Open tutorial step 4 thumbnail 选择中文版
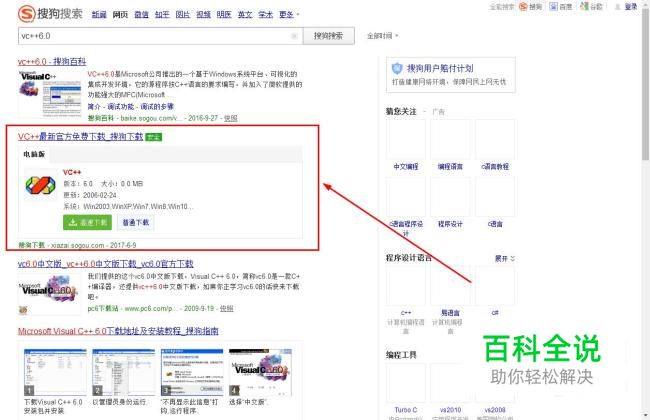 pyautogui.click(x=260, y=372)
